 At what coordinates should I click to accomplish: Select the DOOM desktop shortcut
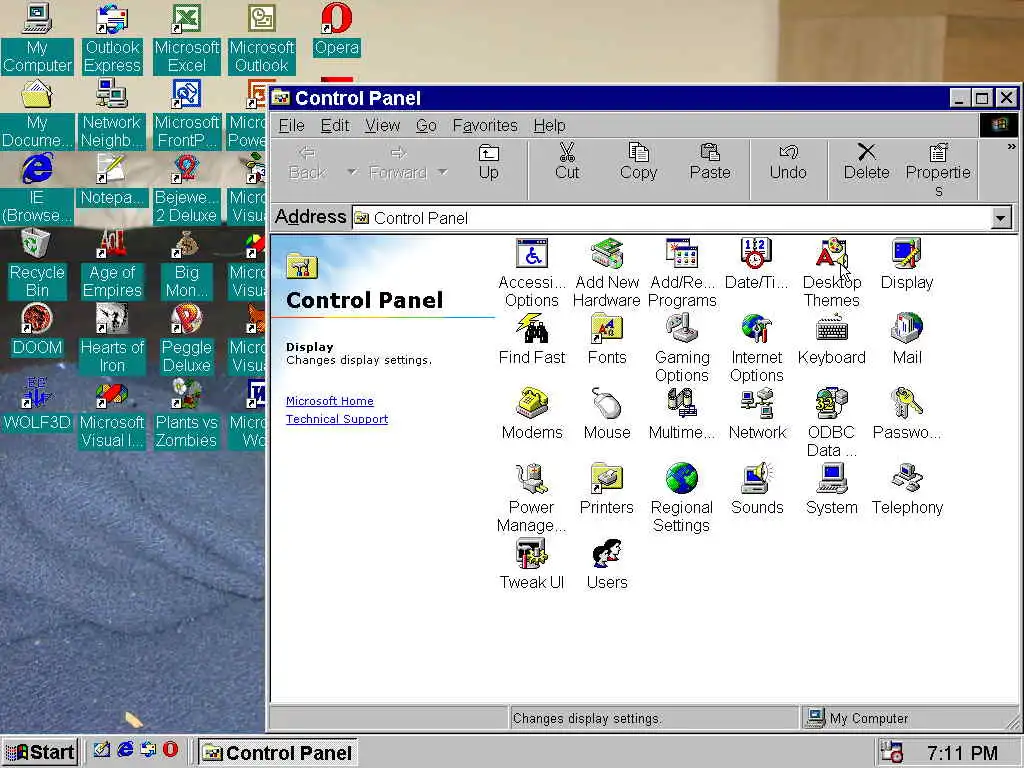pos(37,330)
